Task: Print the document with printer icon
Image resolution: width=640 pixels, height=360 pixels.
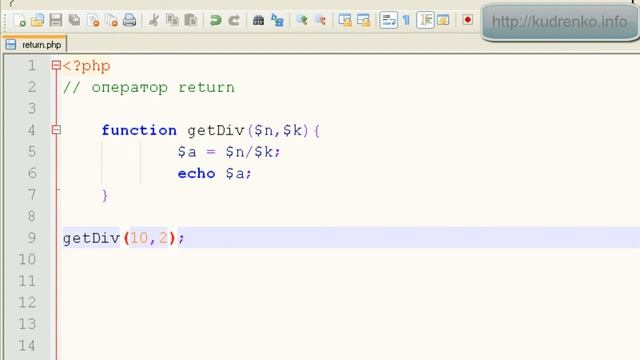Action: click(129, 20)
